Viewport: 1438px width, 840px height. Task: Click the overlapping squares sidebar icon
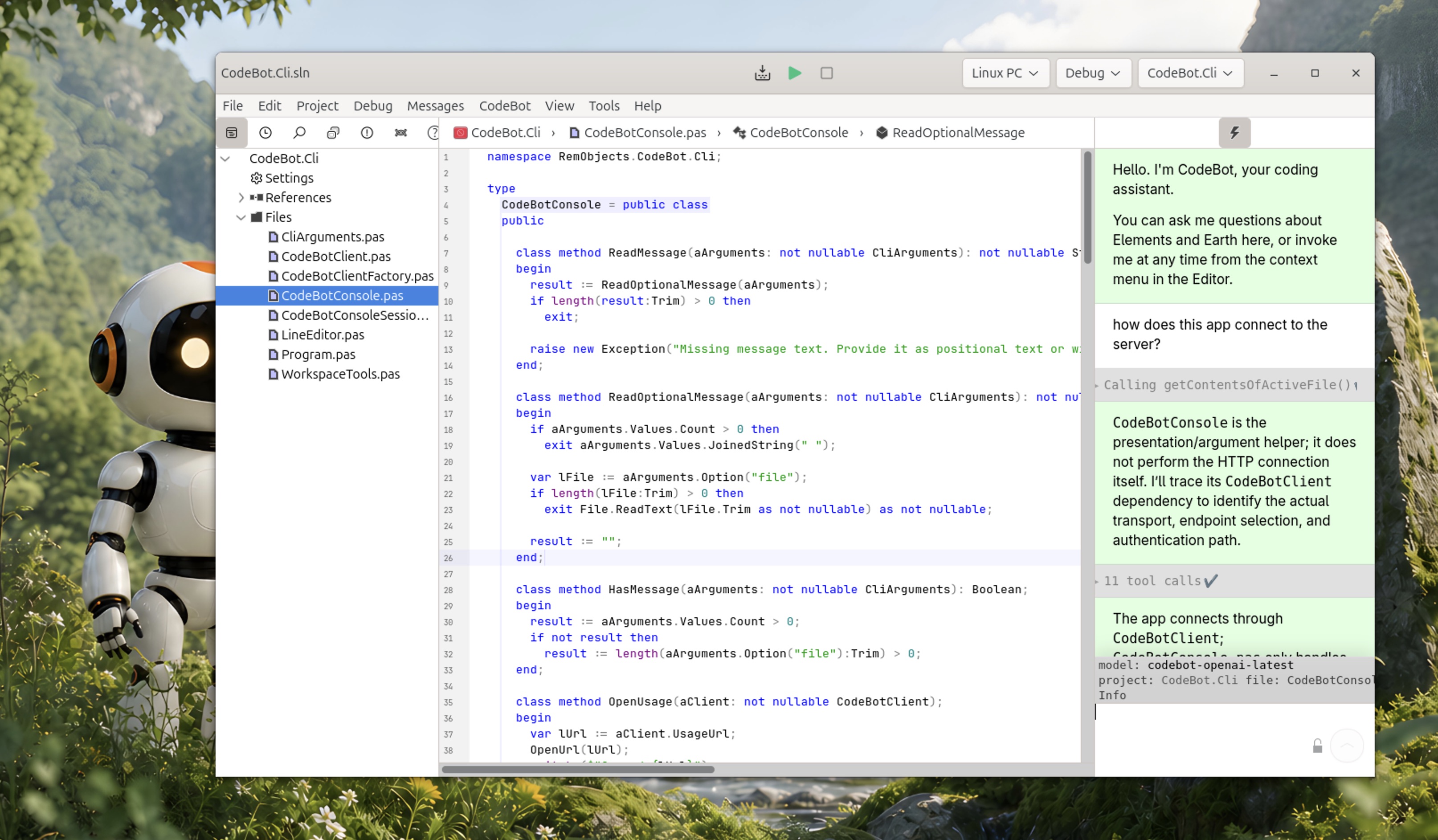click(333, 133)
